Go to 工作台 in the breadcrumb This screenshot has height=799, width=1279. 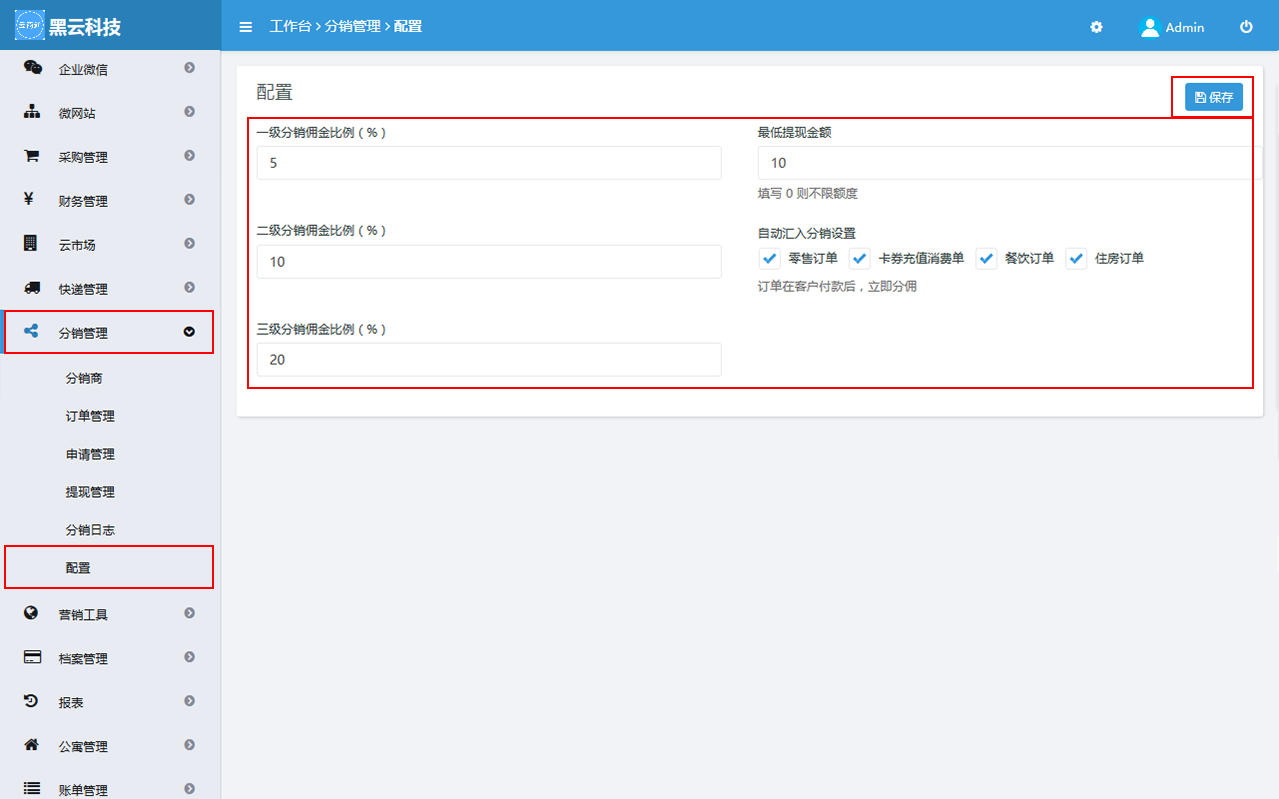click(x=290, y=27)
